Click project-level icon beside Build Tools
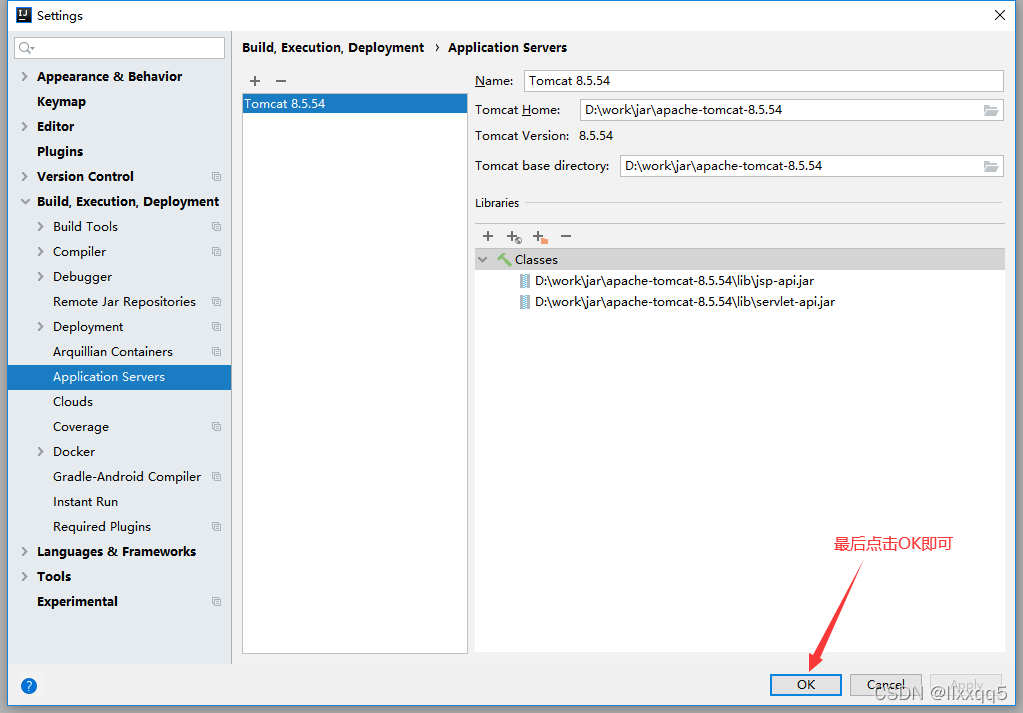The height and width of the screenshot is (713, 1023). click(x=217, y=226)
